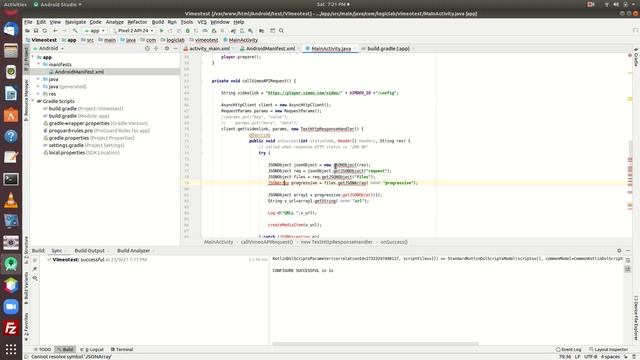The width and height of the screenshot is (640, 360).
Task: Save all files with floppy icon
Action: 36,31
